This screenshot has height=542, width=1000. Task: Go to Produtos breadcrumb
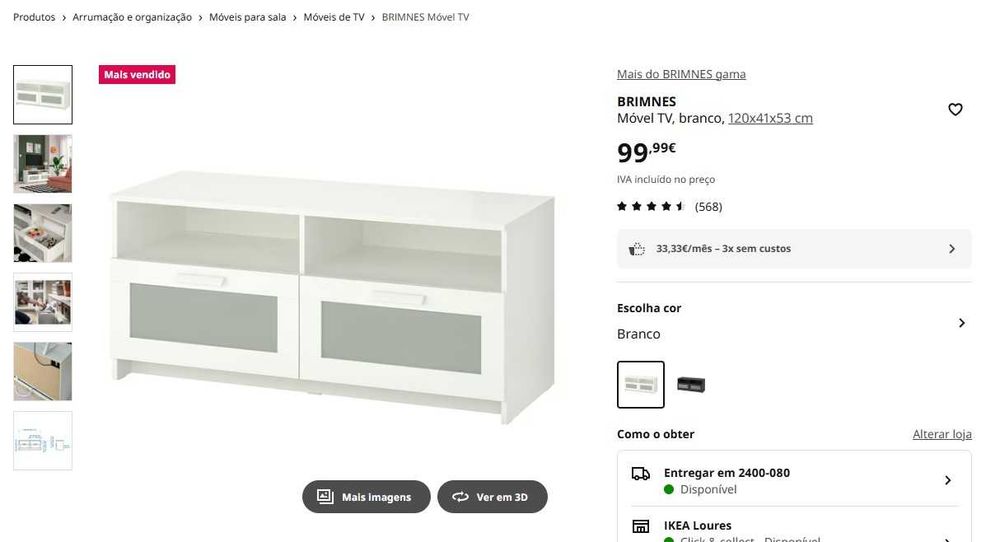[x=34, y=17]
